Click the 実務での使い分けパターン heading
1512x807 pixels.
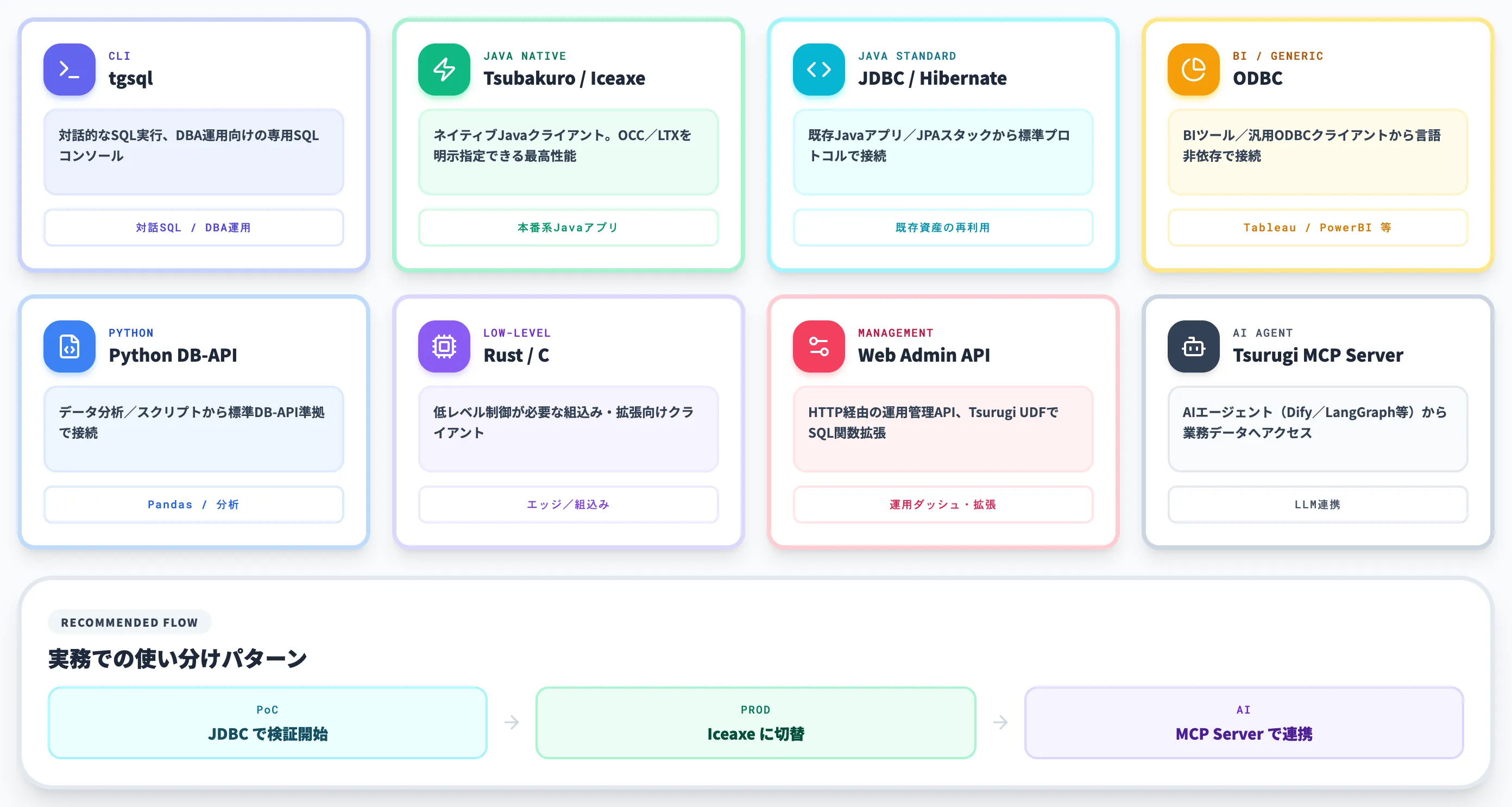[177, 659]
